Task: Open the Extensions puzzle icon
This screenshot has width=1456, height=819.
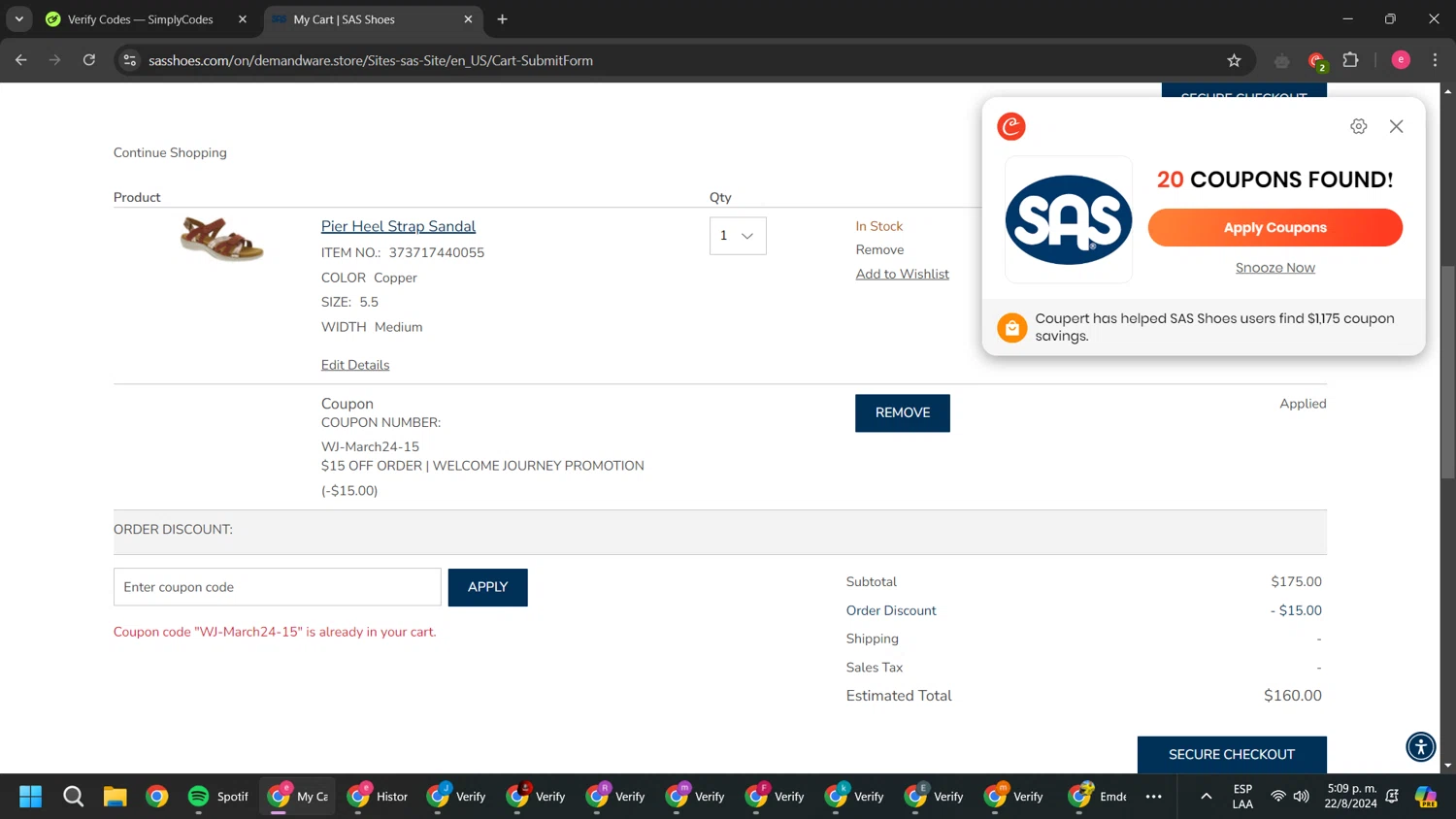Action: (x=1350, y=60)
